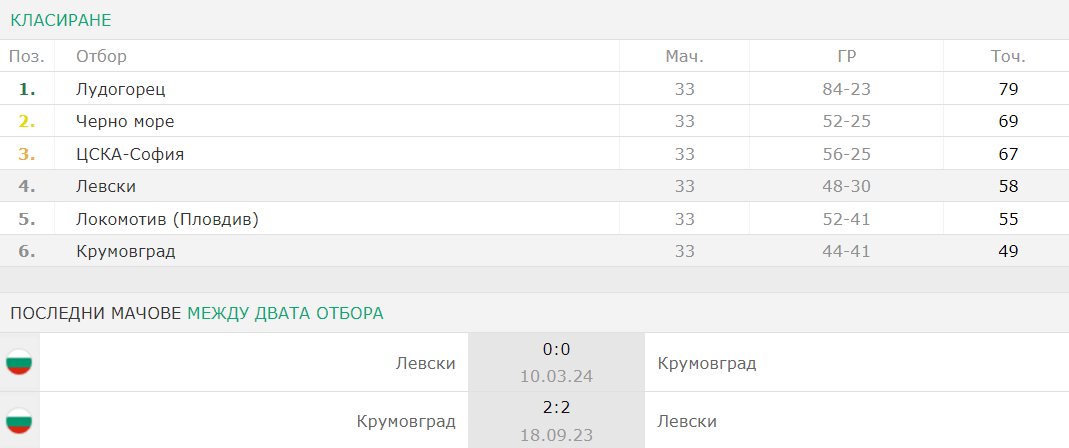This screenshot has height=448, width=1069.
Task: Click the МЕЖДУ ДВАТА ОТБОРА heading
Action: (x=285, y=313)
